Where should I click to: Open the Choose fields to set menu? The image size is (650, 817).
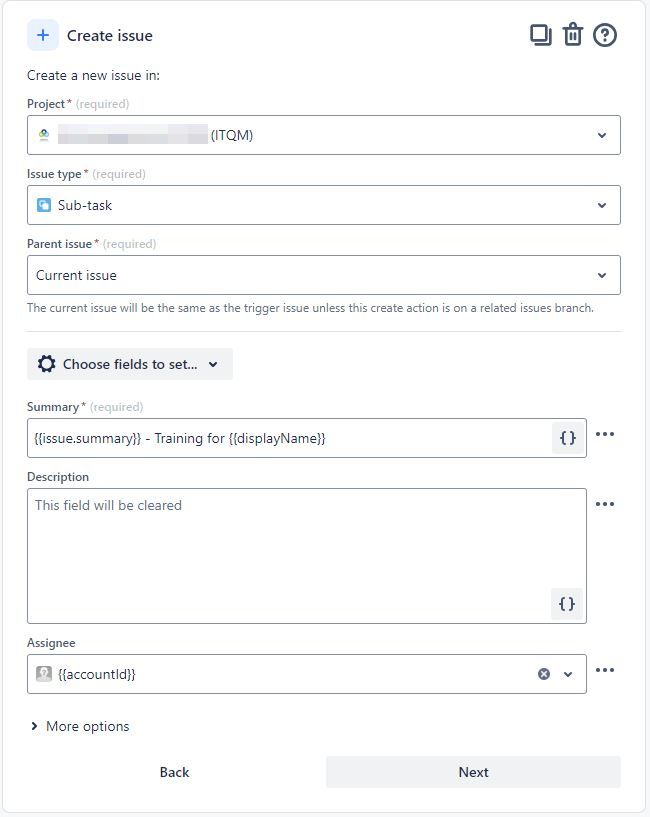129,364
